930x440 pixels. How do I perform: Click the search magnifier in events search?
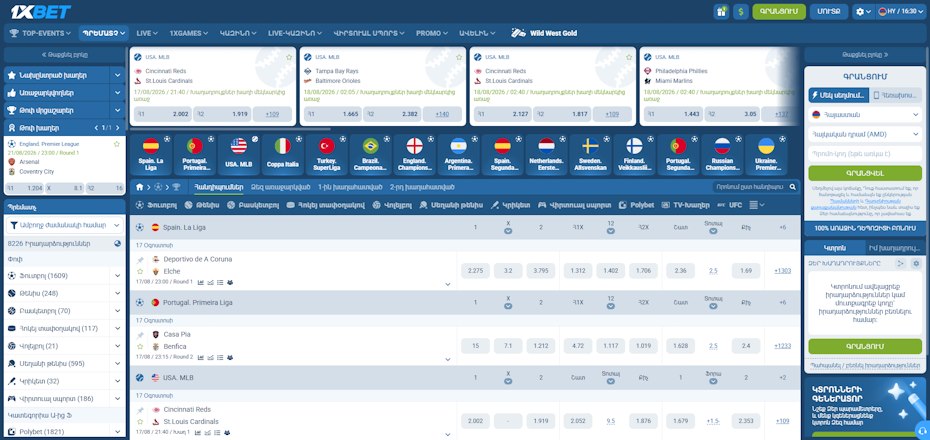point(792,187)
